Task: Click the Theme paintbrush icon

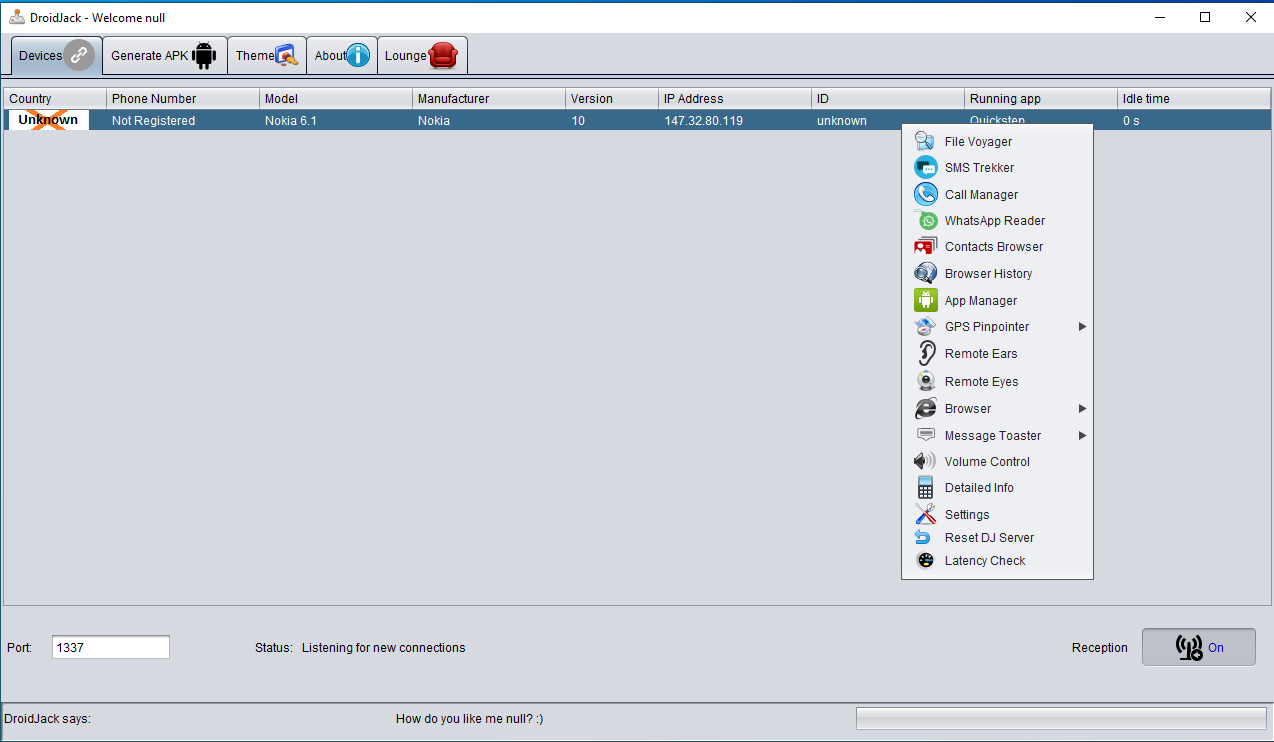Action: tap(287, 56)
